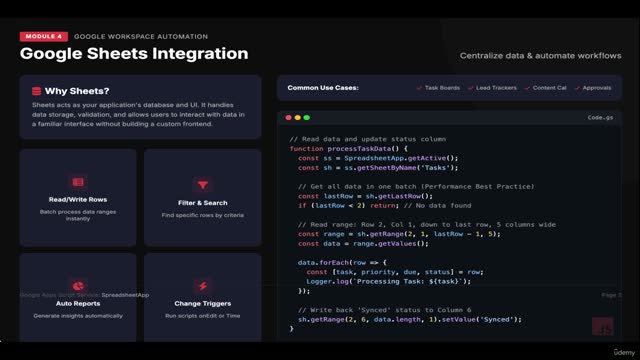Click the green dot in code window header

tap(307, 118)
